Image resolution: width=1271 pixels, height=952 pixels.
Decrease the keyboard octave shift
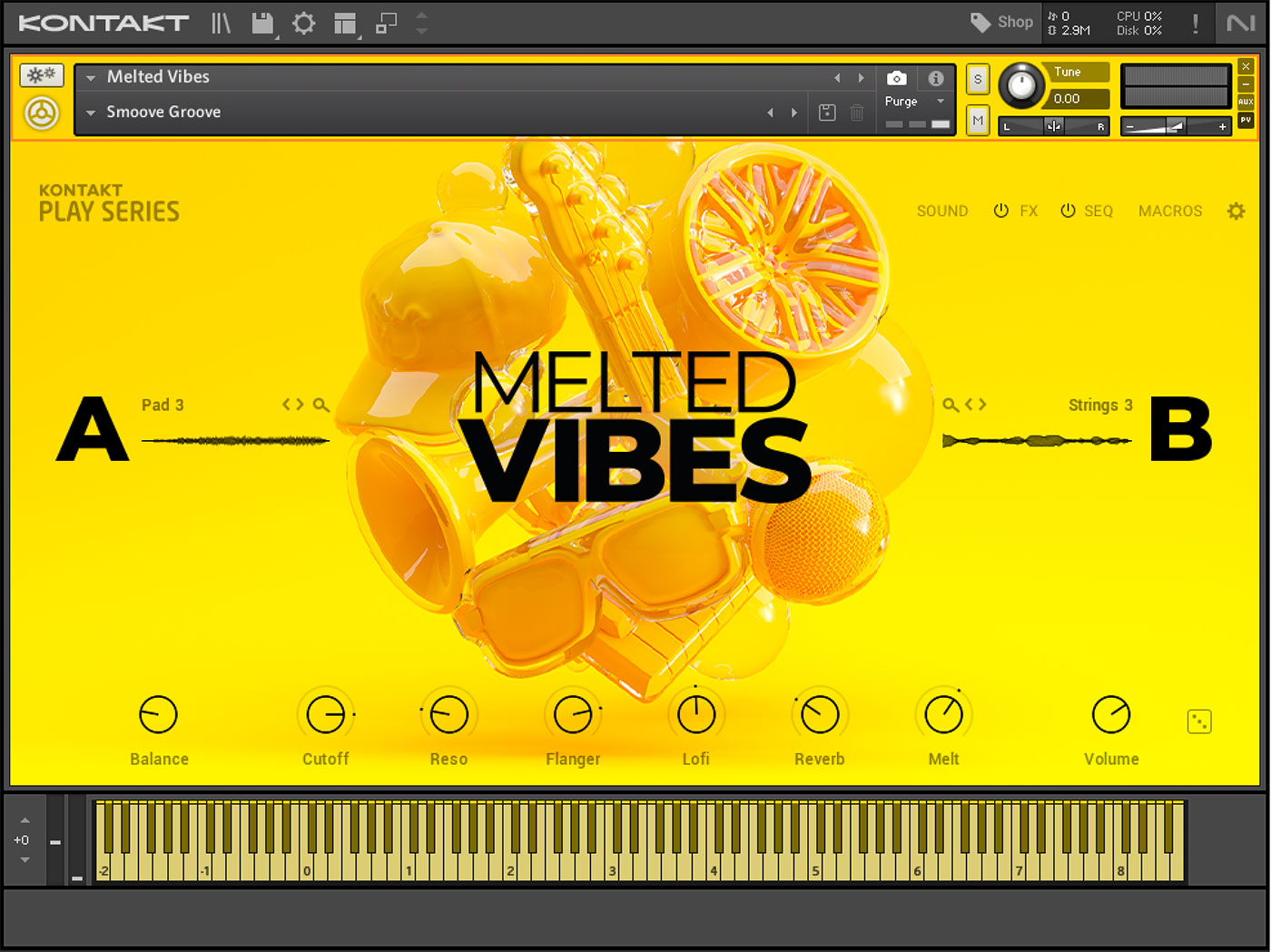pyautogui.click(x=25, y=859)
